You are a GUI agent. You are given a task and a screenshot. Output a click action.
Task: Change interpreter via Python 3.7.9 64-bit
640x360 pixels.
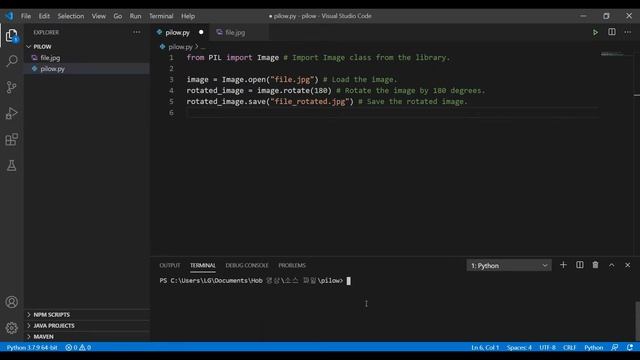32,347
